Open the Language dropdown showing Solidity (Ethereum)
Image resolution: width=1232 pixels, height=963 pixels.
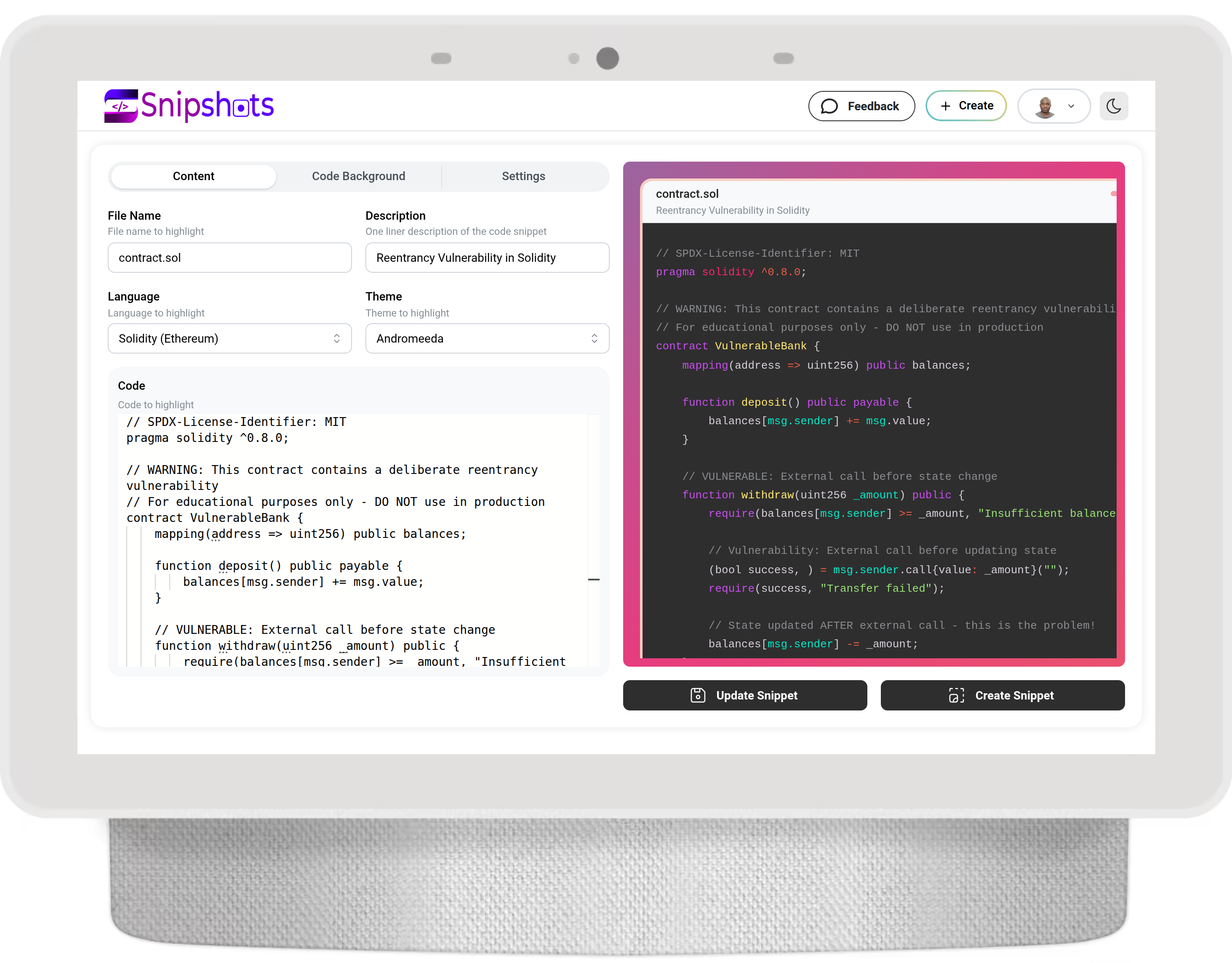tap(229, 338)
